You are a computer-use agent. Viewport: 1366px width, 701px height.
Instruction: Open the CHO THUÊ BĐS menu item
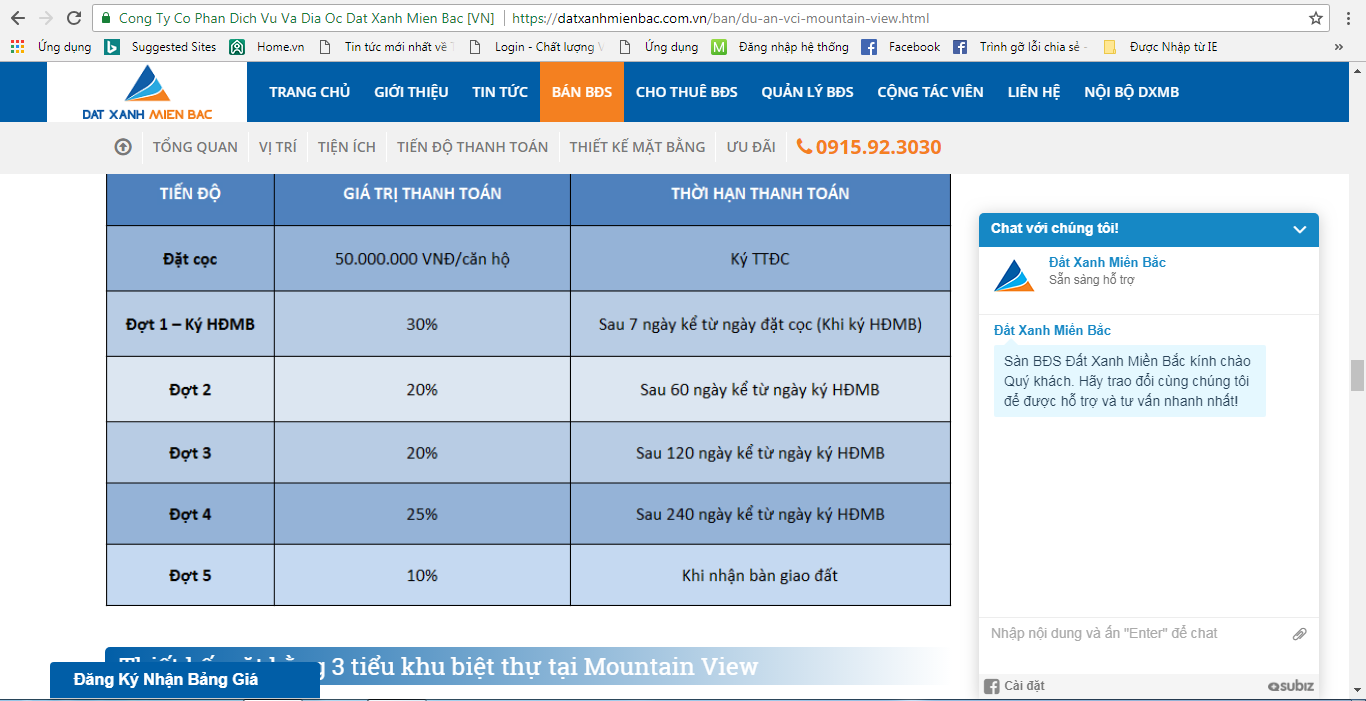(x=686, y=92)
